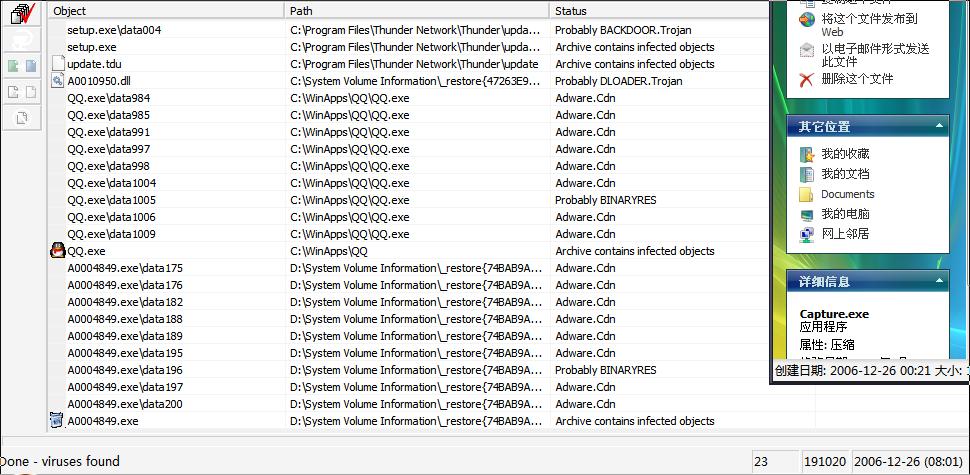Click the 其它位置 panel title
This screenshot has width=970, height=475.
pos(824,126)
